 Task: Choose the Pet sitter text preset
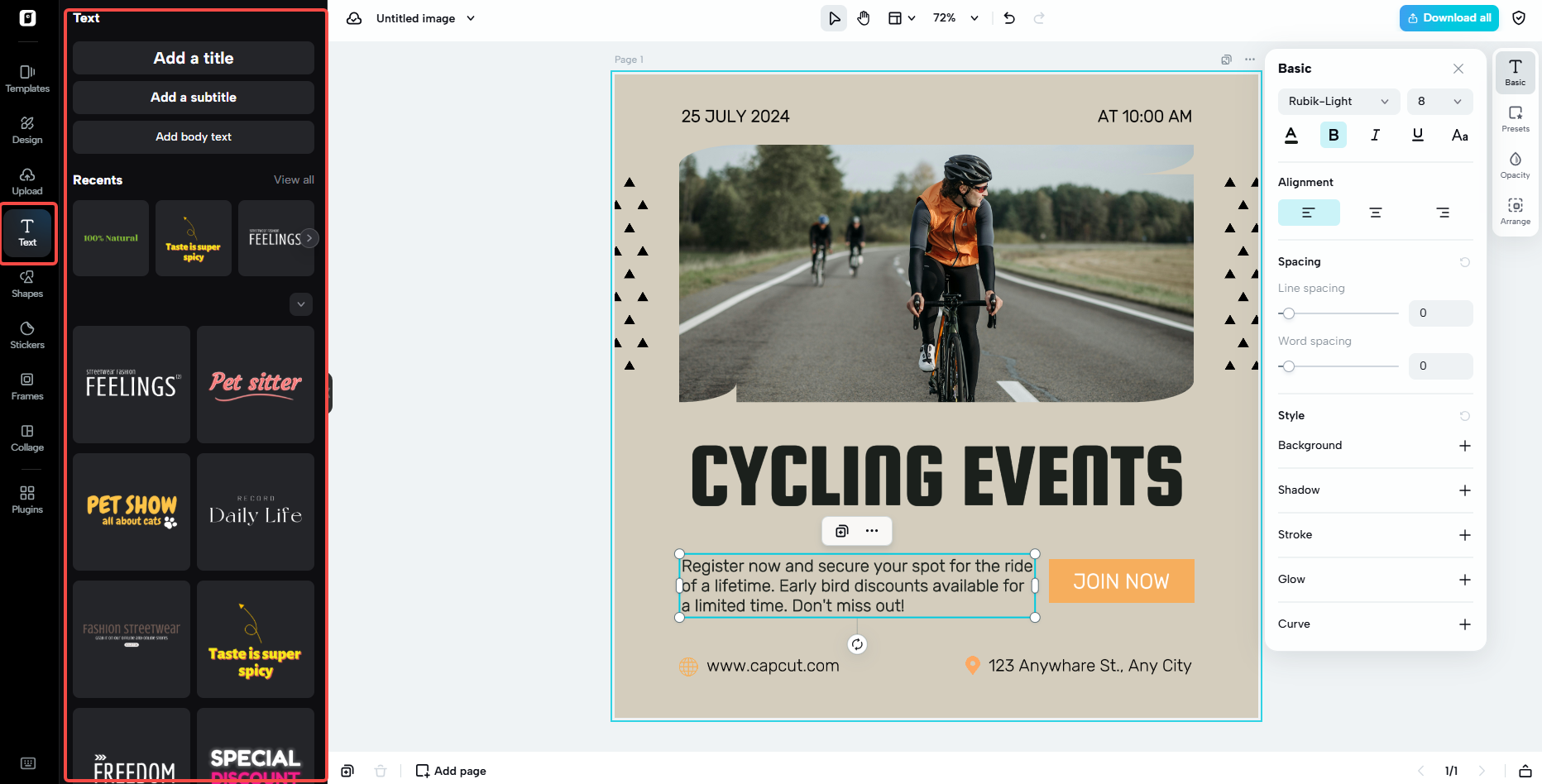[x=256, y=385]
